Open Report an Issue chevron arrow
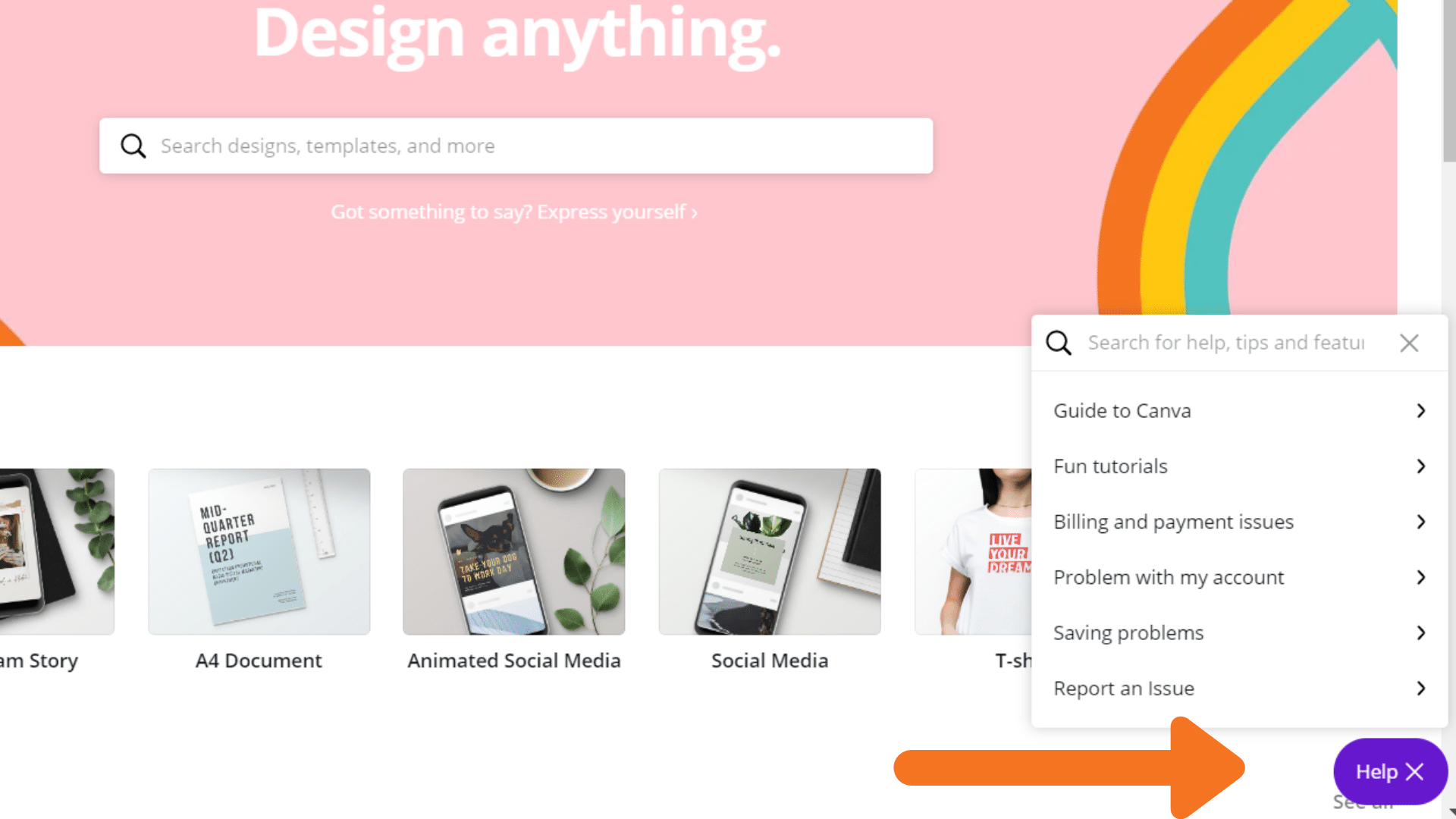 click(1421, 688)
